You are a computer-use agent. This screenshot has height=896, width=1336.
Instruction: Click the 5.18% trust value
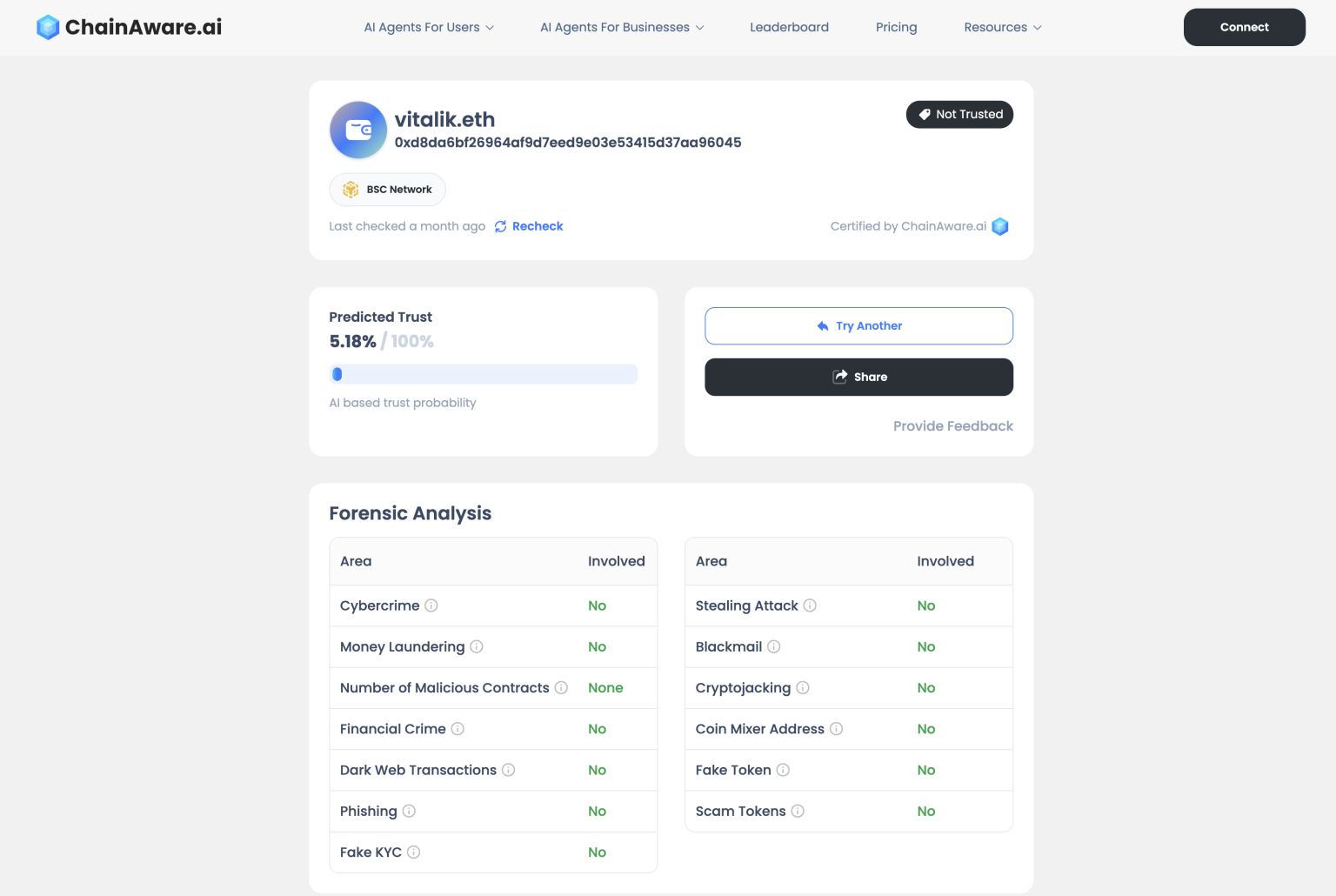pos(352,341)
